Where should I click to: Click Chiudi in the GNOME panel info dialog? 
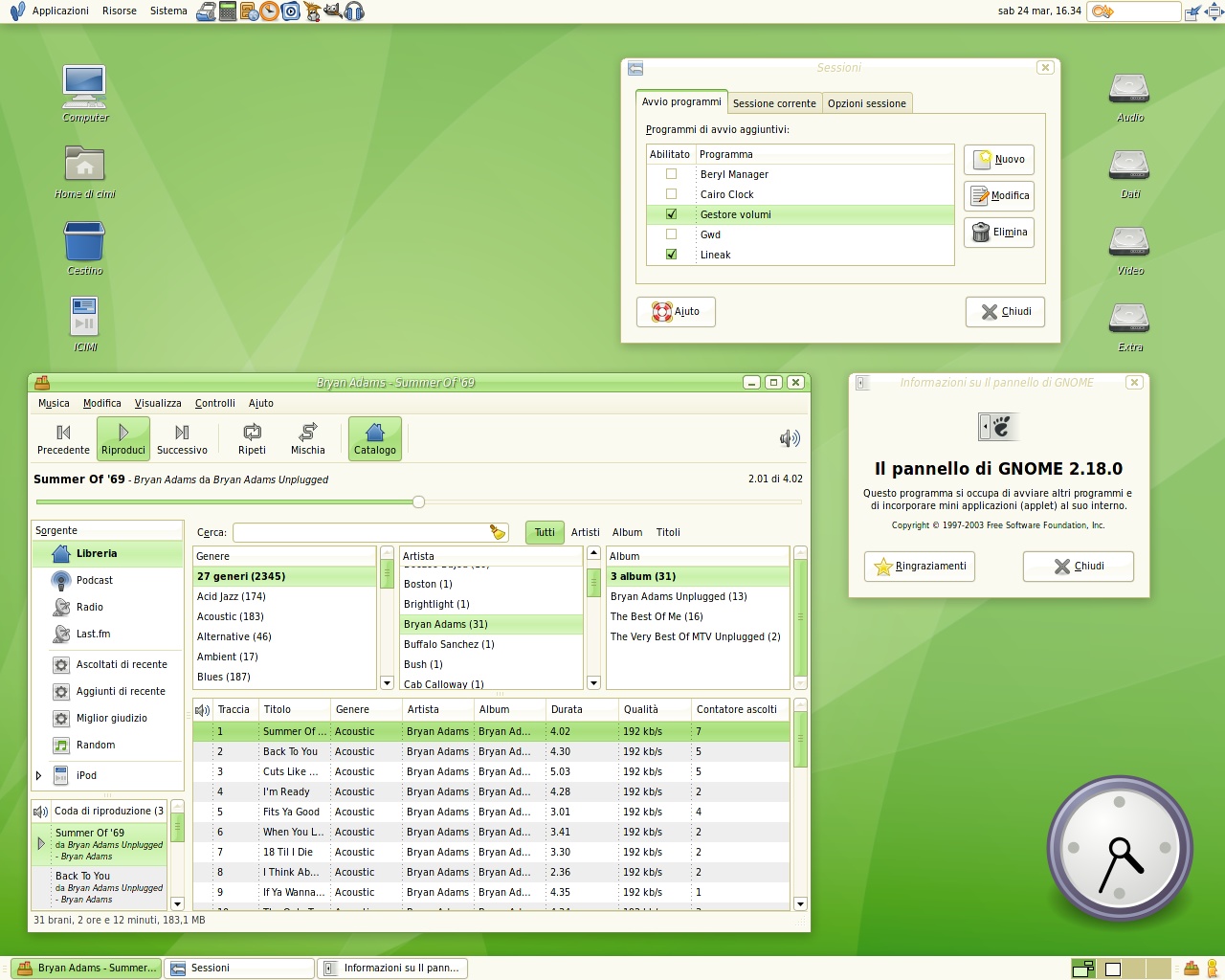pyautogui.click(x=1079, y=567)
